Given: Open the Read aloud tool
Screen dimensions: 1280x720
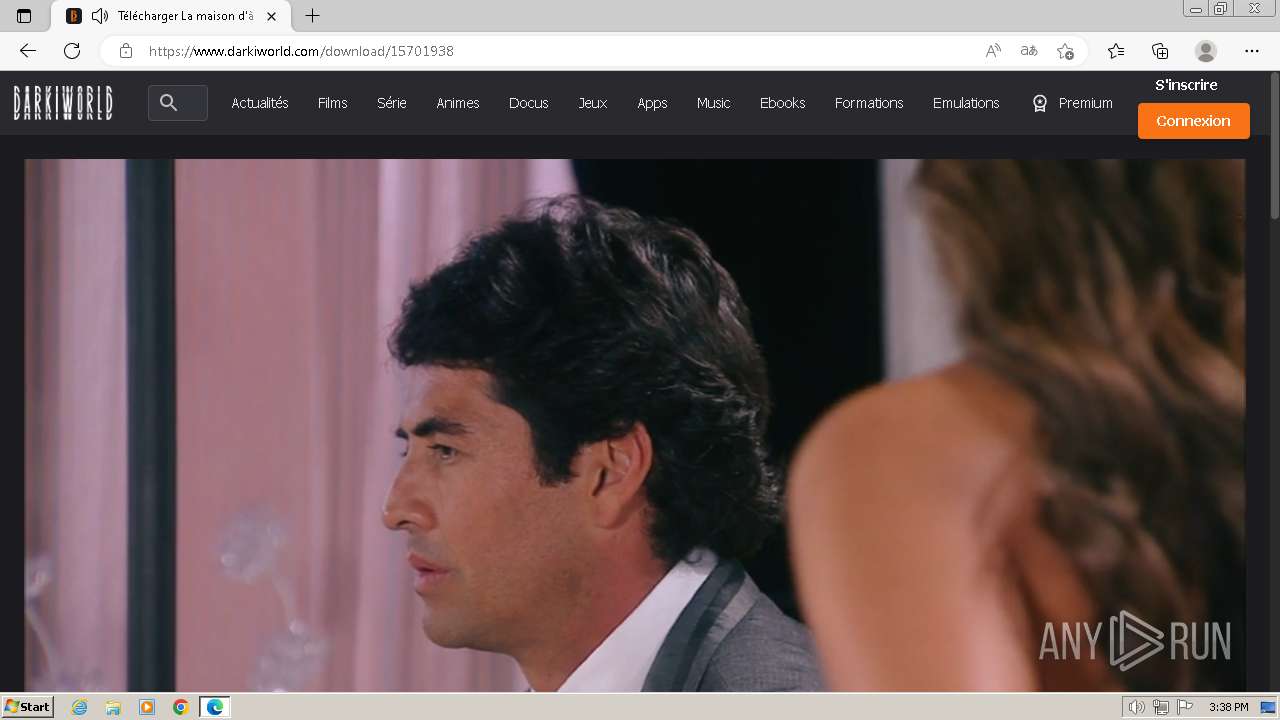Looking at the screenshot, I should (x=993, y=51).
